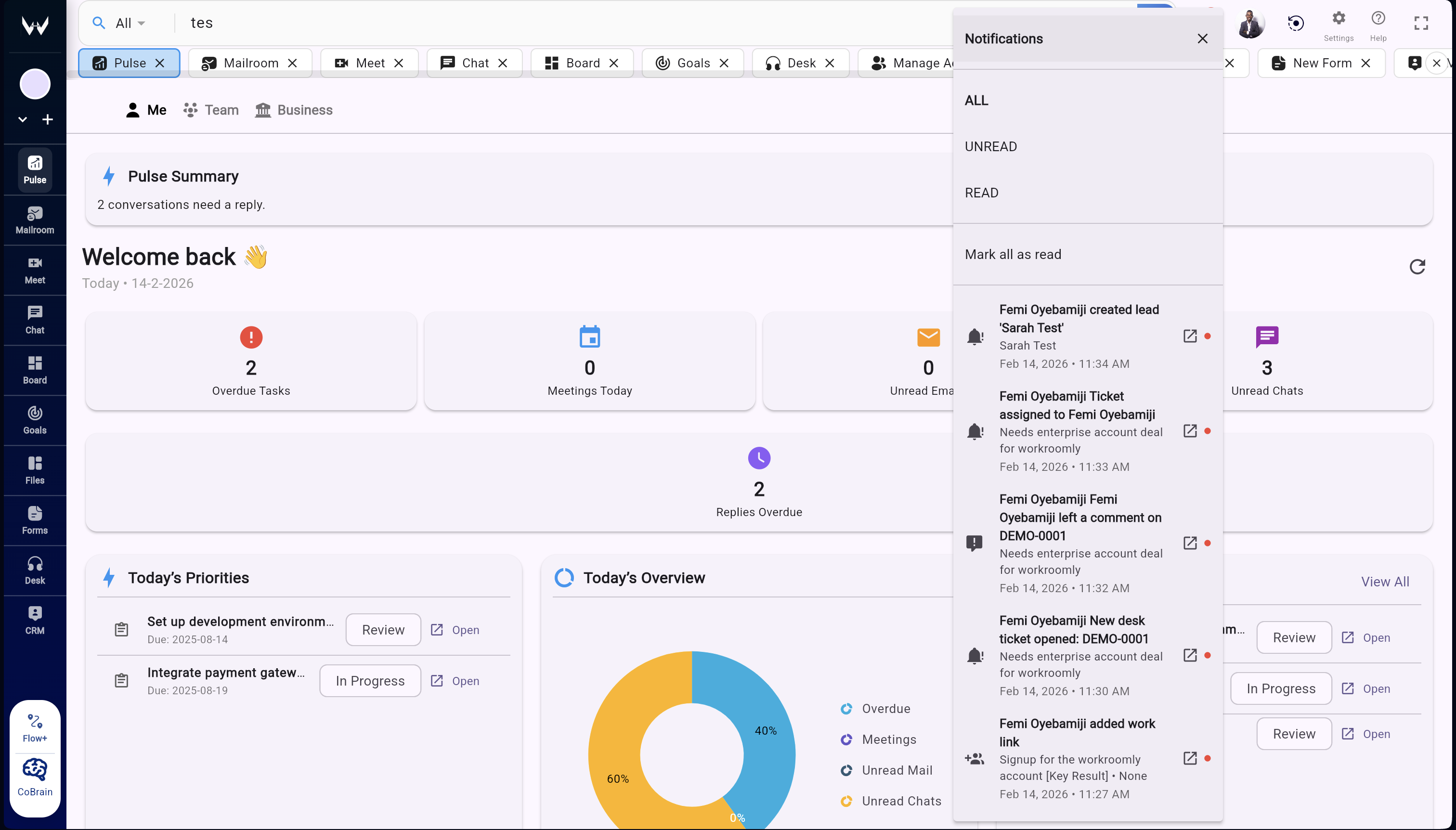The height and width of the screenshot is (830, 1456).
Task: Switch to the Board tab
Action: click(582, 63)
